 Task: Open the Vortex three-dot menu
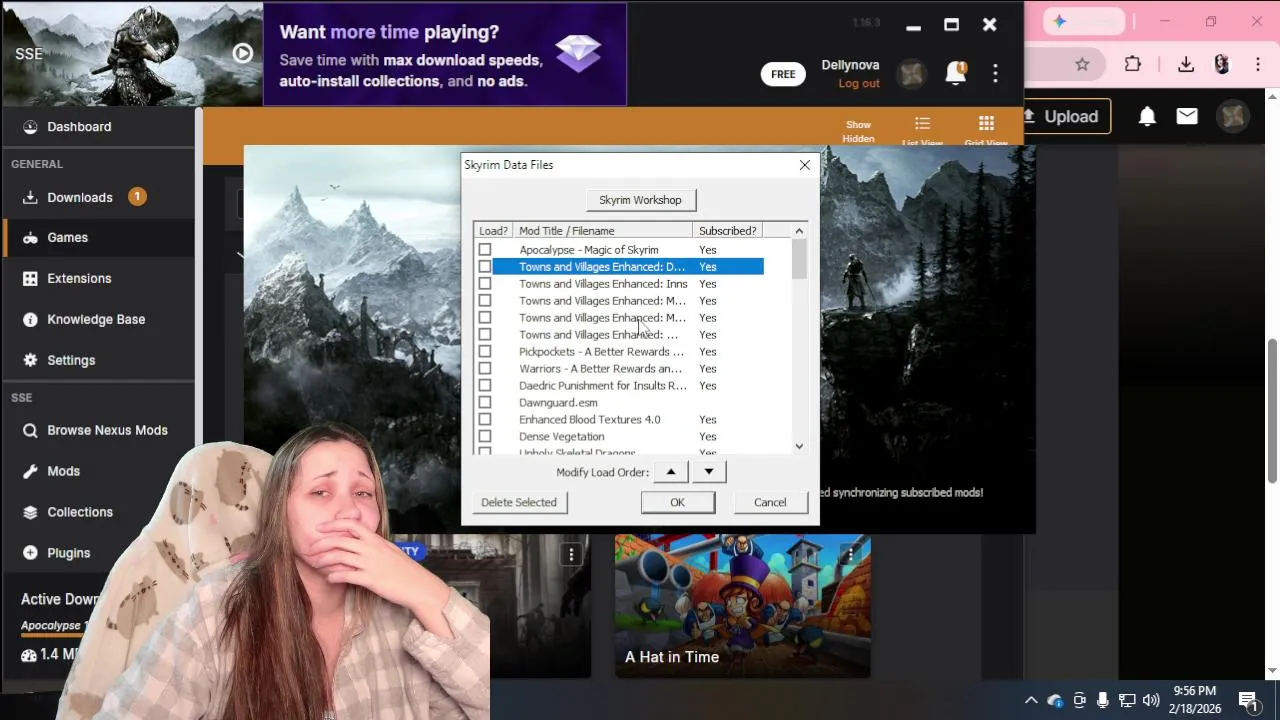(x=995, y=73)
